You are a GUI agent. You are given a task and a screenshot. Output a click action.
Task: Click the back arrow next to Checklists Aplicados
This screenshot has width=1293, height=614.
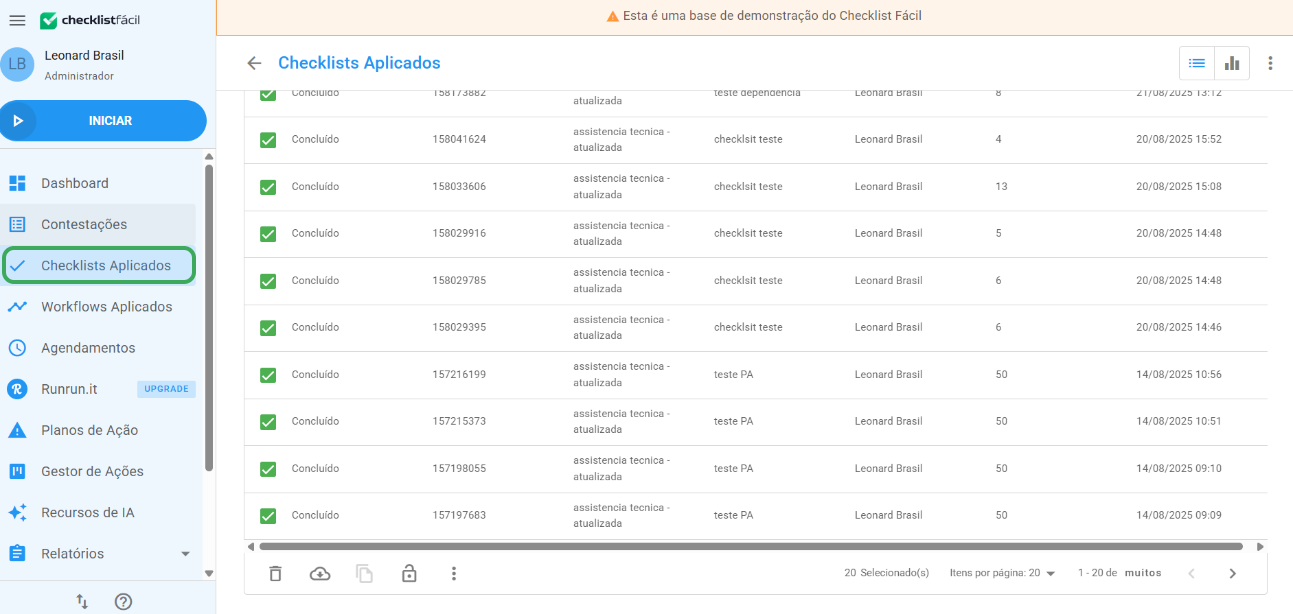(253, 62)
